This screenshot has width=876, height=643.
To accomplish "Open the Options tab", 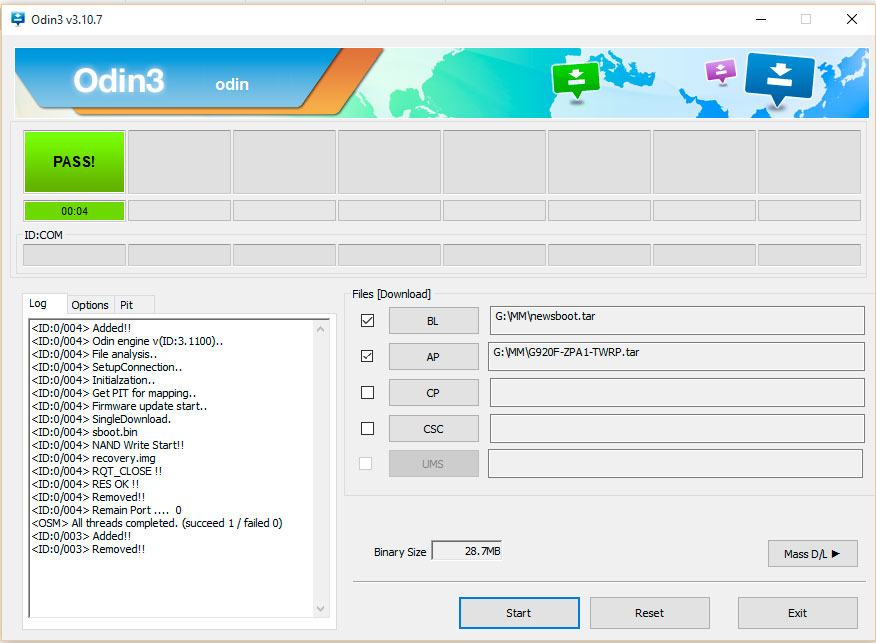I will 90,305.
